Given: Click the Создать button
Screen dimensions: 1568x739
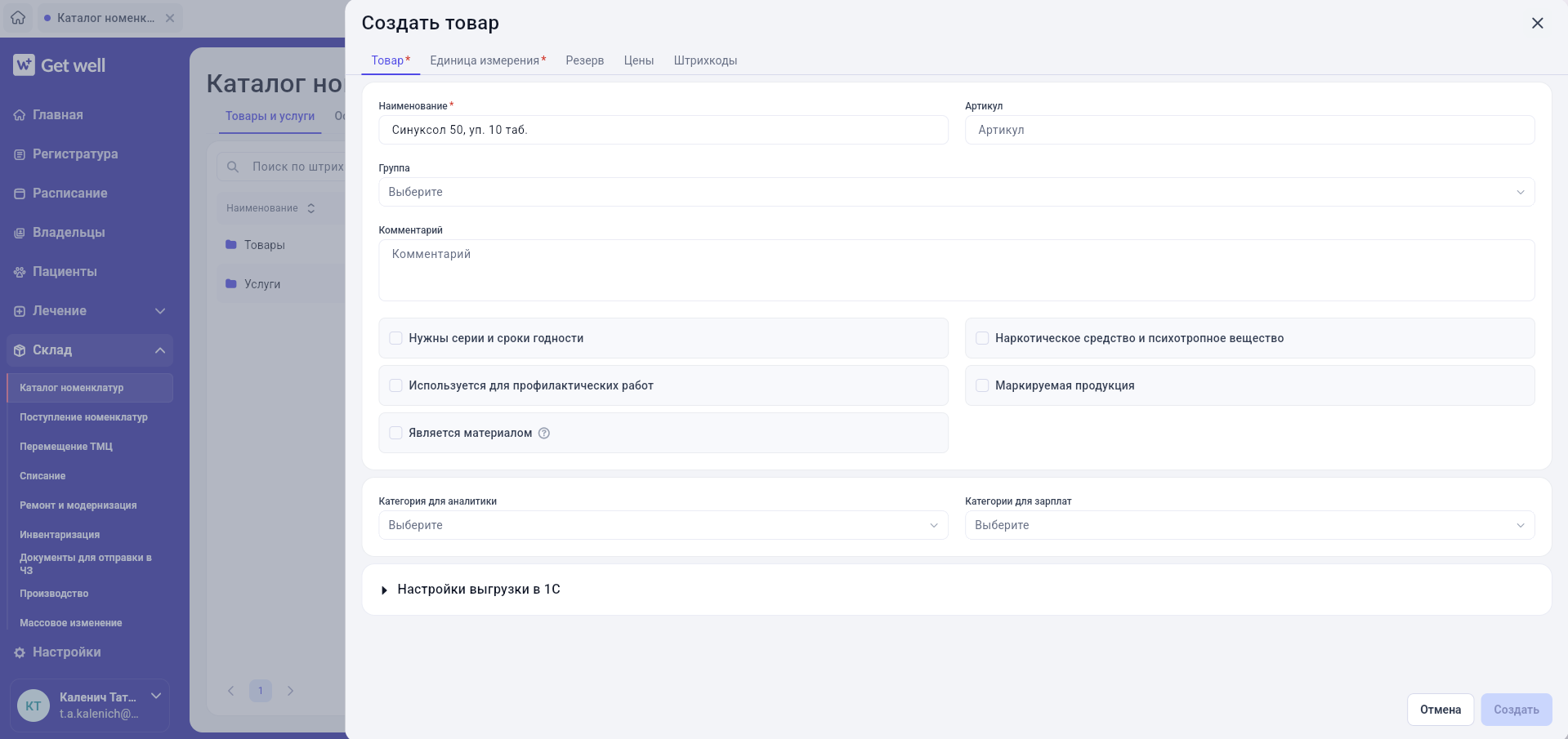Looking at the screenshot, I should click(1516, 710).
